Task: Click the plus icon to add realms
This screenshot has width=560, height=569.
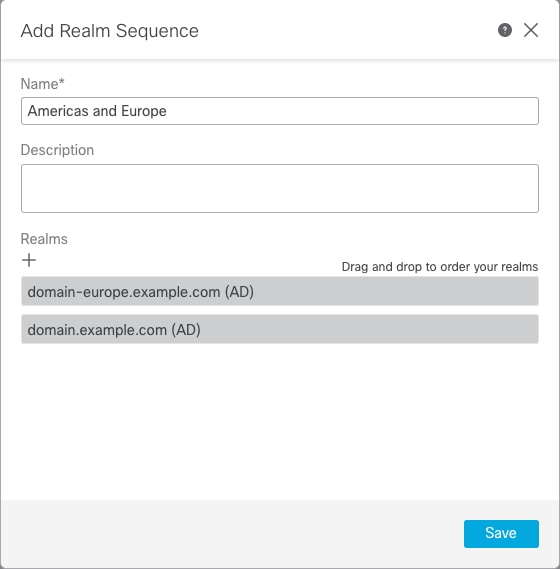Action: tap(29, 260)
